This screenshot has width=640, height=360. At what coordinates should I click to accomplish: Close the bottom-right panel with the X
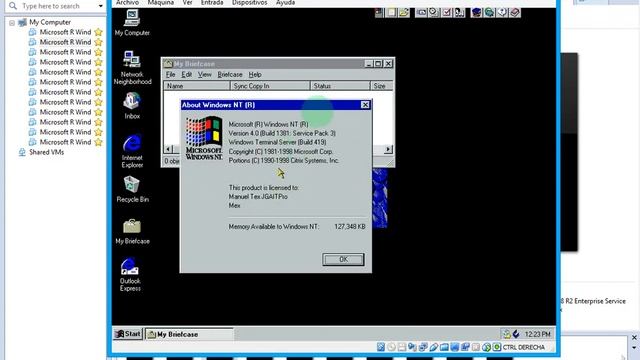pyautogui.click(x=634, y=338)
